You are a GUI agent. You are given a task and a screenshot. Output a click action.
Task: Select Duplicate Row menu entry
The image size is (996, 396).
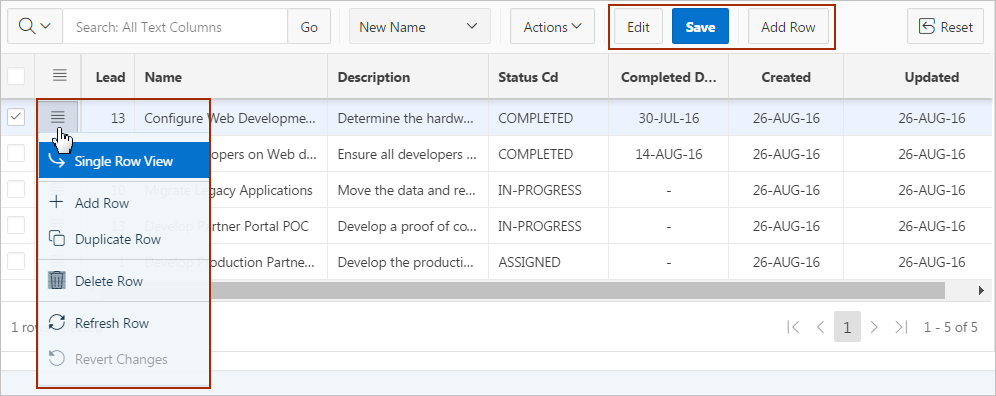coord(124,239)
